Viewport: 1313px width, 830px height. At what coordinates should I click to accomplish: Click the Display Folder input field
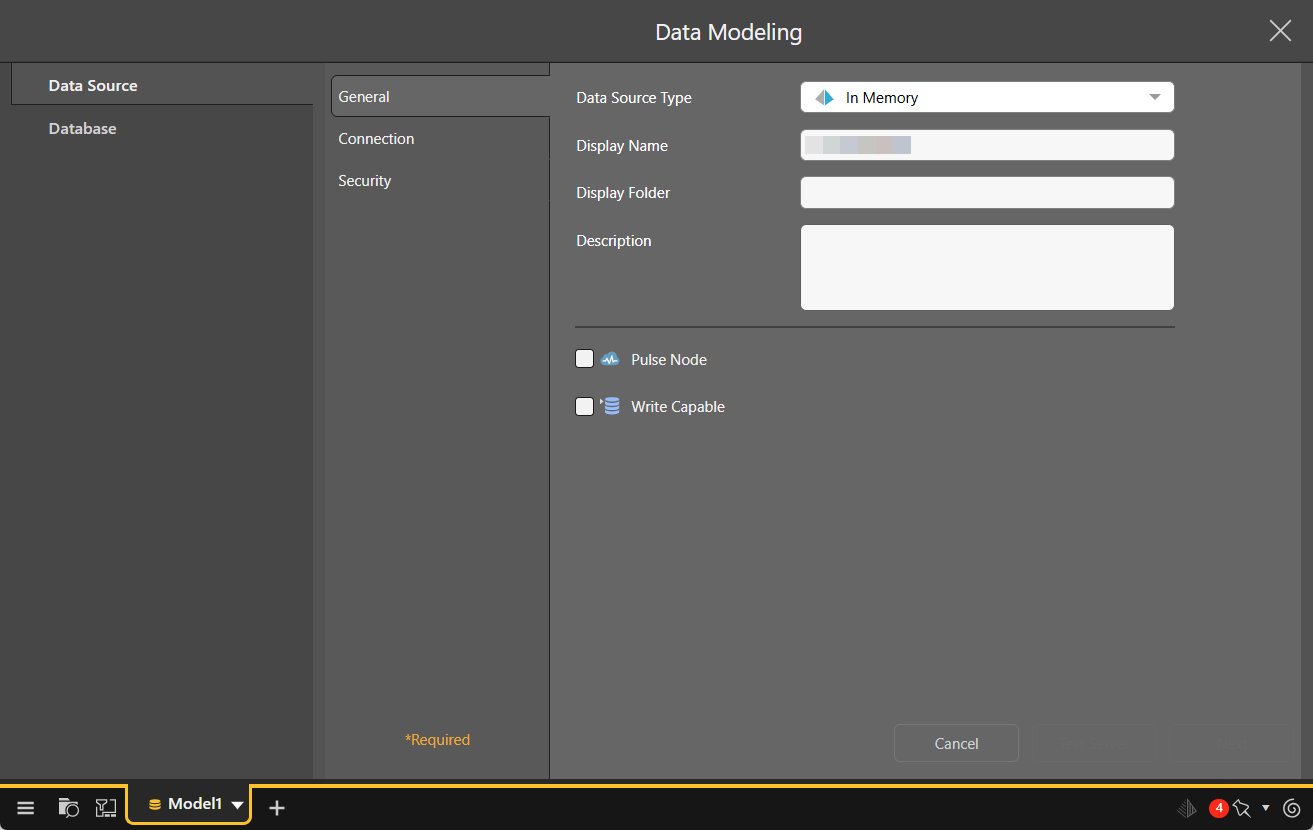point(986,193)
